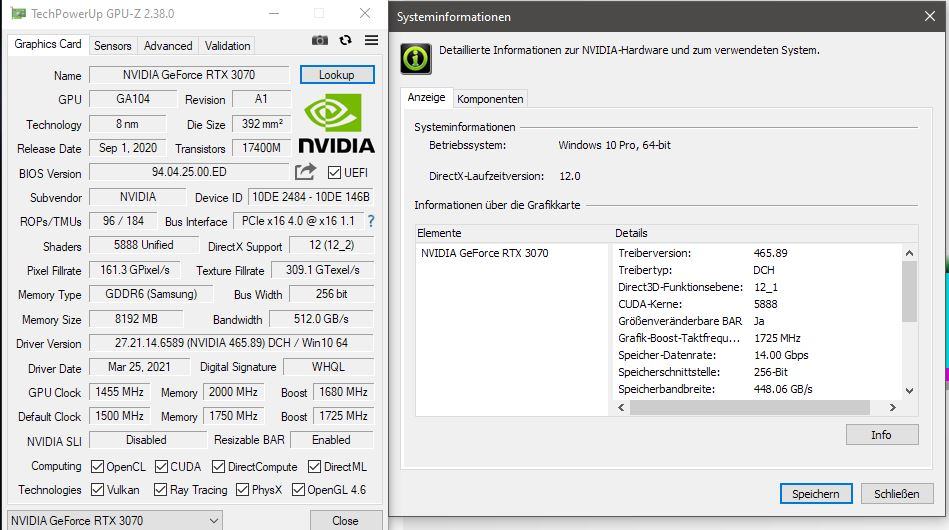Click the BIOS share/export arrow icon

pyautogui.click(x=306, y=172)
